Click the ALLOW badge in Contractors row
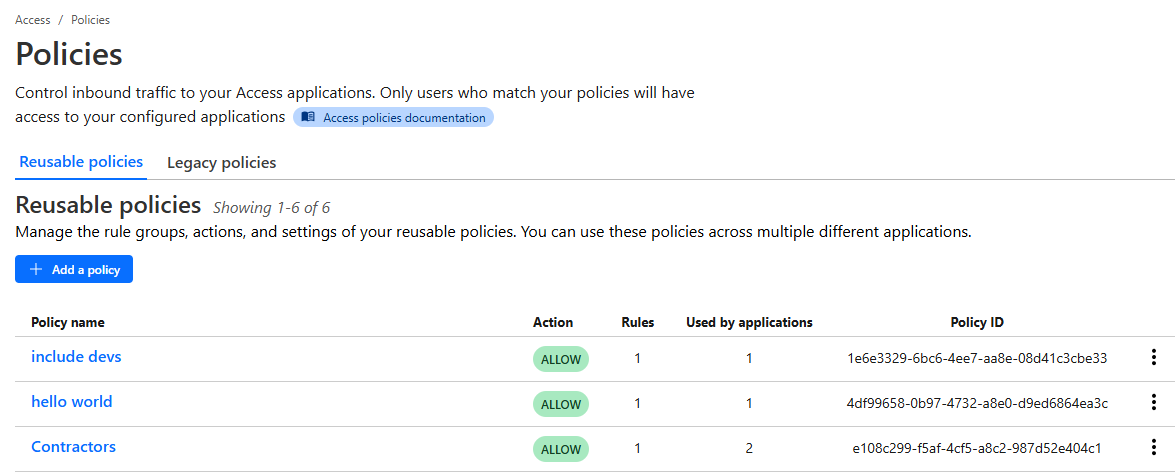1175x473 pixels. (x=560, y=449)
